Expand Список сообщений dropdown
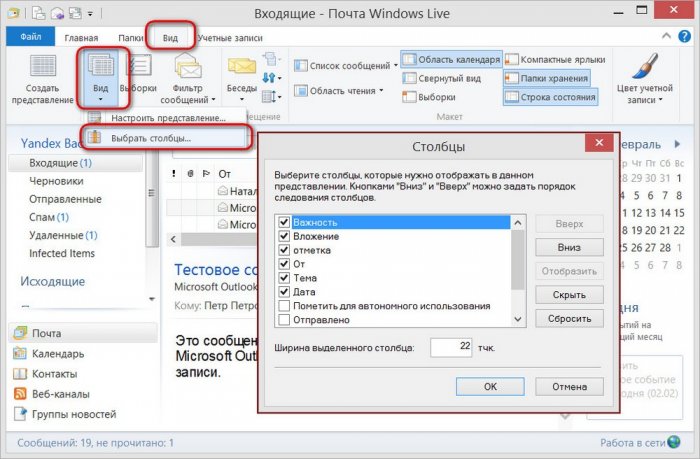 coord(396,66)
